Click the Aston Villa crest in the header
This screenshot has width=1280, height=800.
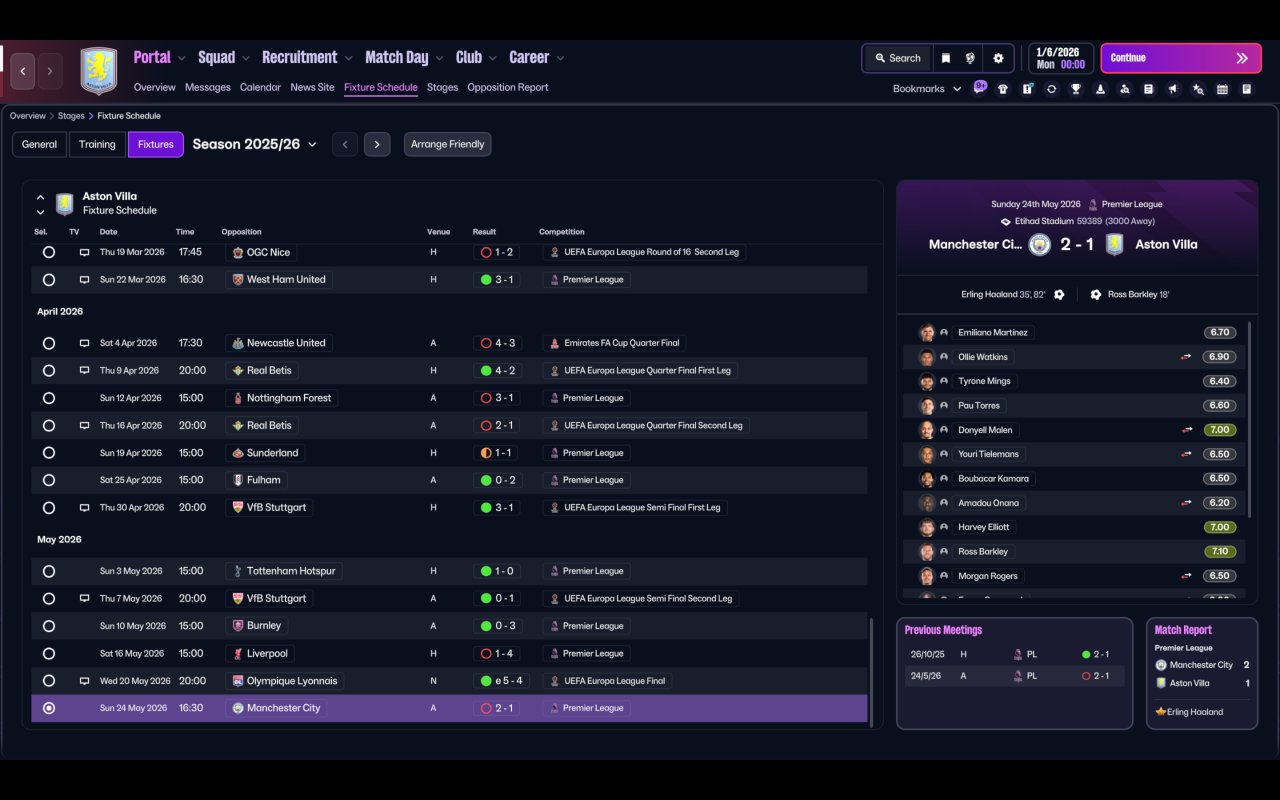(98, 71)
